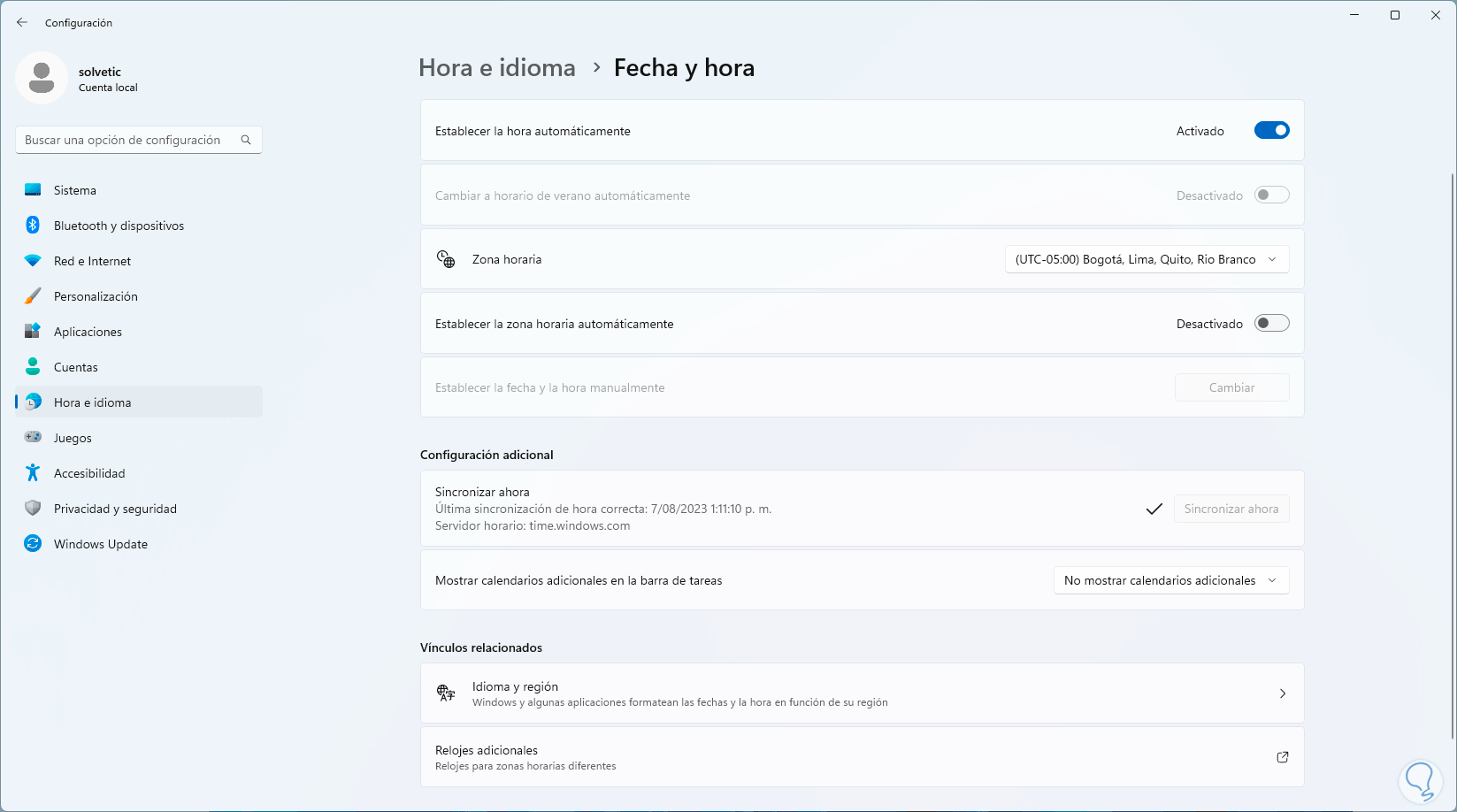The height and width of the screenshot is (812, 1457).
Task: Click the Bluetooth icon in sidebar
Action: (33, 226)
